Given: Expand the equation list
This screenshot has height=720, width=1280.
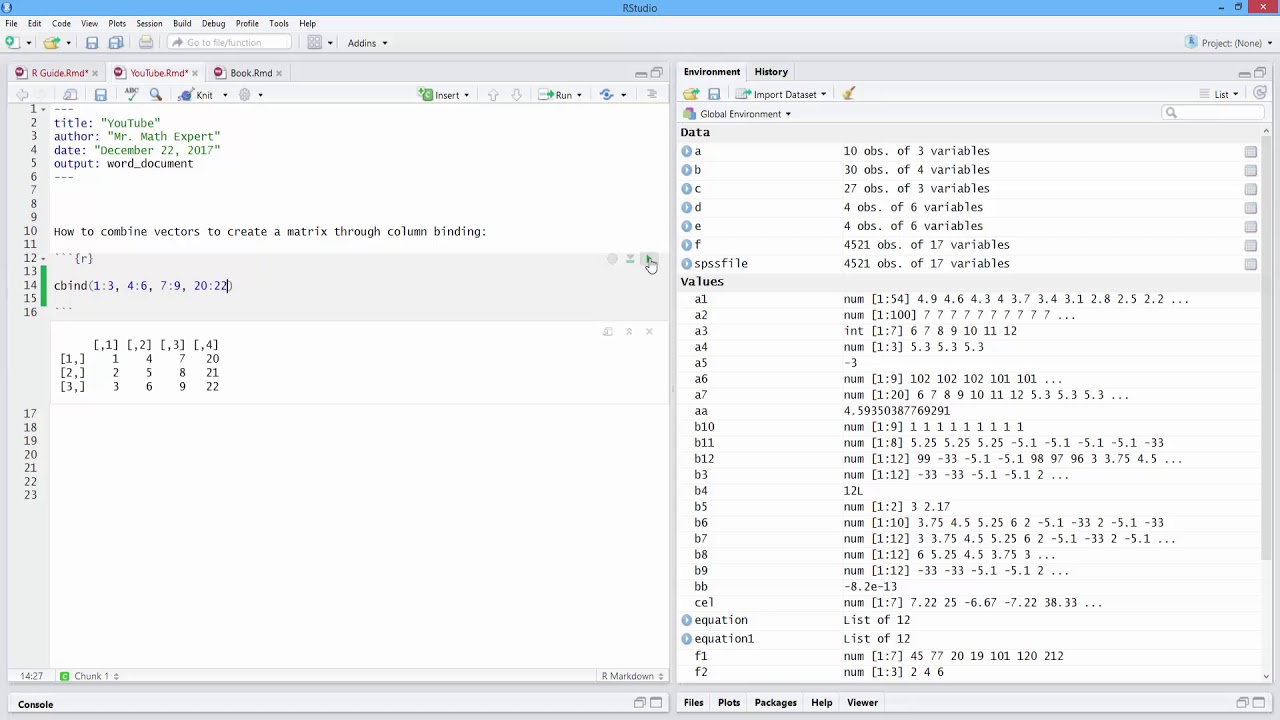Looking at the screenshot, I should [687, 620].
